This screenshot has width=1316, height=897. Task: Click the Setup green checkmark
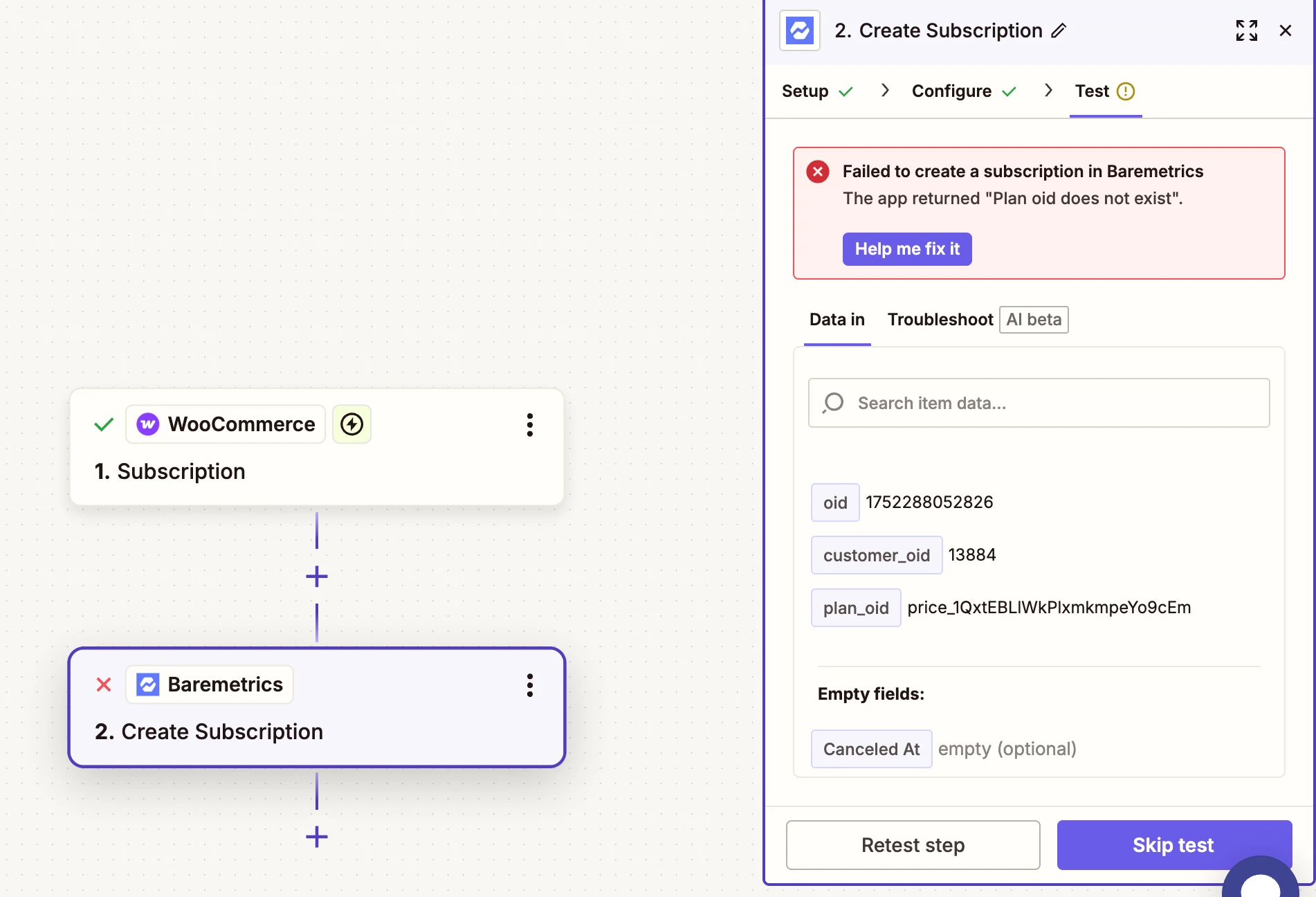(x=846, y=91)
